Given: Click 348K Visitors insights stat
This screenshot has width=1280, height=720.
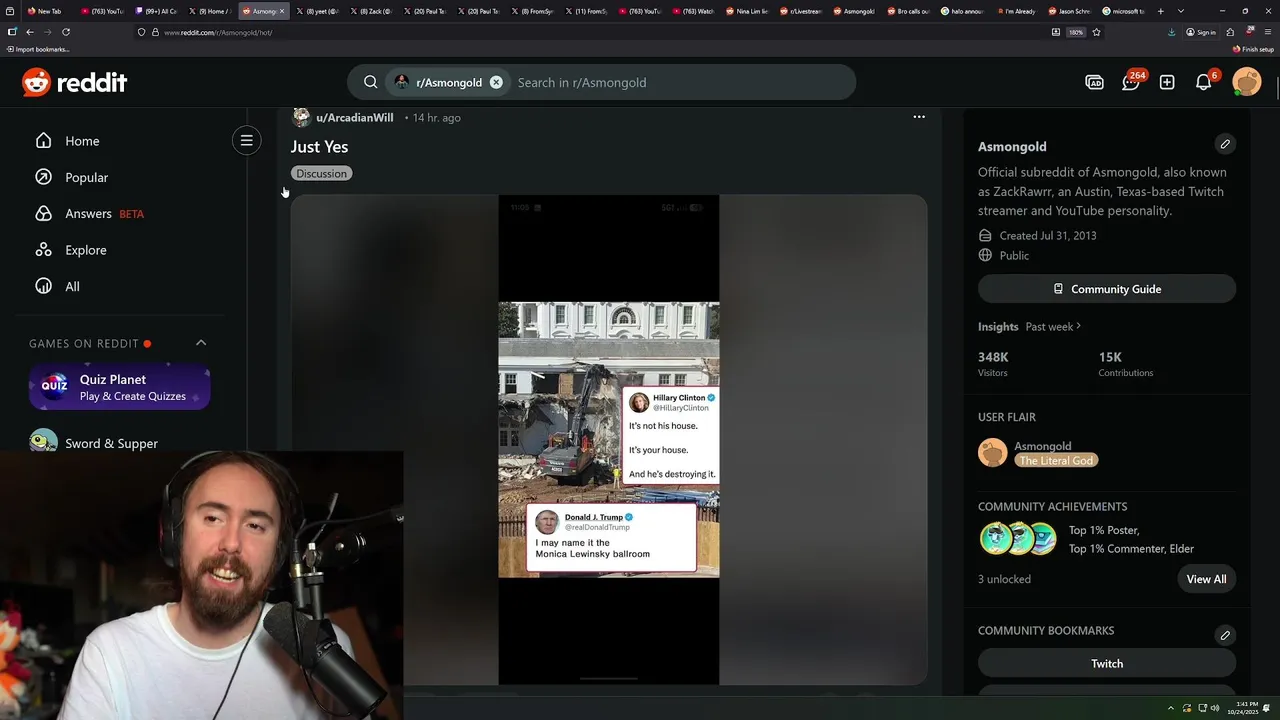Looking at the screenshot, I should [993, 364].
